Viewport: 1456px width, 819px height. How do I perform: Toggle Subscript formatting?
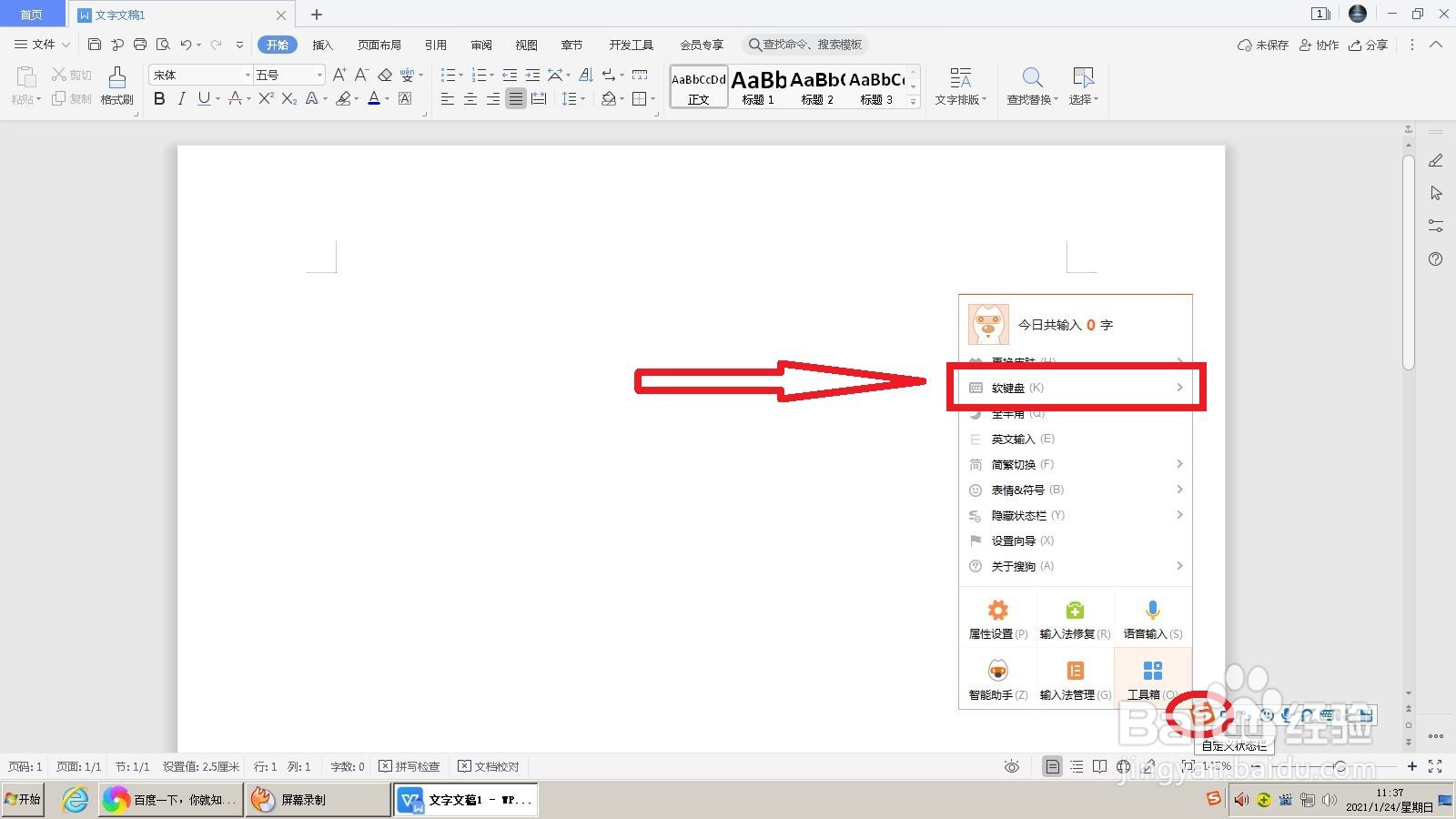tap(288, 98)
